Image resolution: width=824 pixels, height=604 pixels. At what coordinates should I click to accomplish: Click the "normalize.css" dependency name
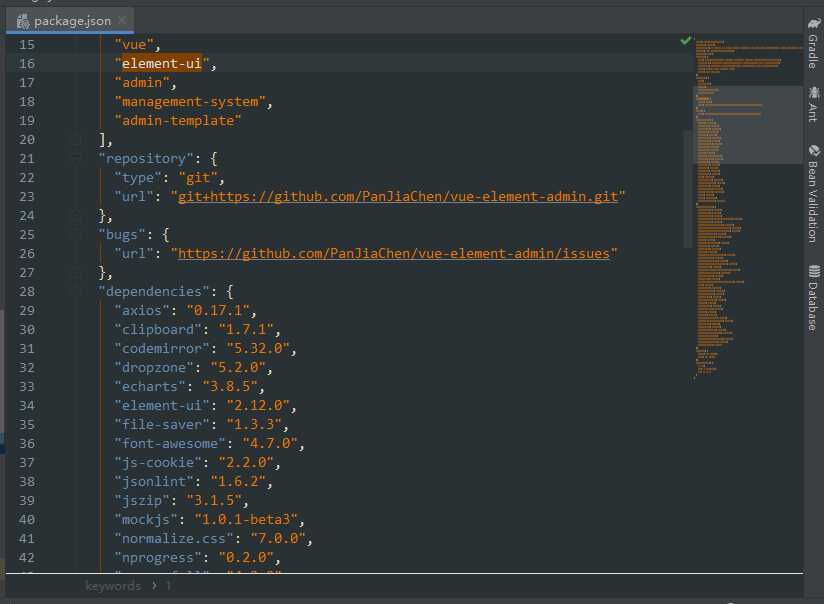pos(174,538)
